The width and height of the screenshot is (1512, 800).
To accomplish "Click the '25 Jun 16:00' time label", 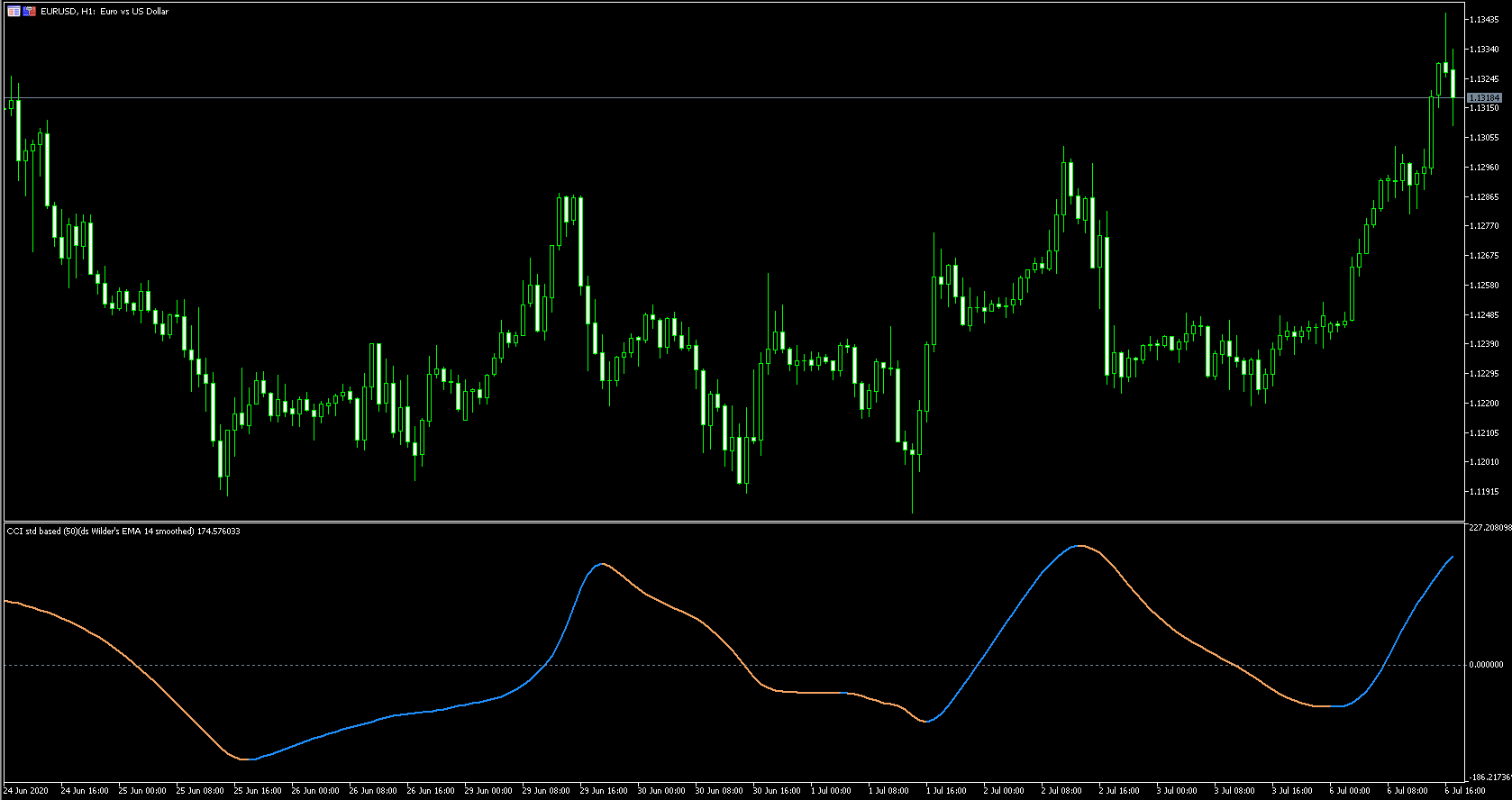I will (x=258, y=791).
